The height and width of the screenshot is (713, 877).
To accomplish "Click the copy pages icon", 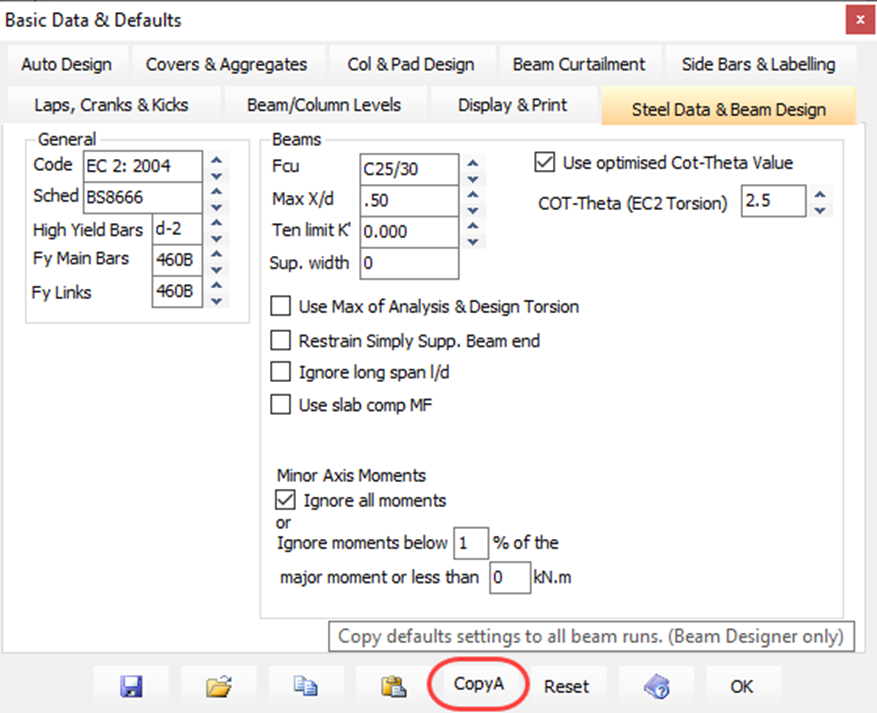I will pos(306,686).
